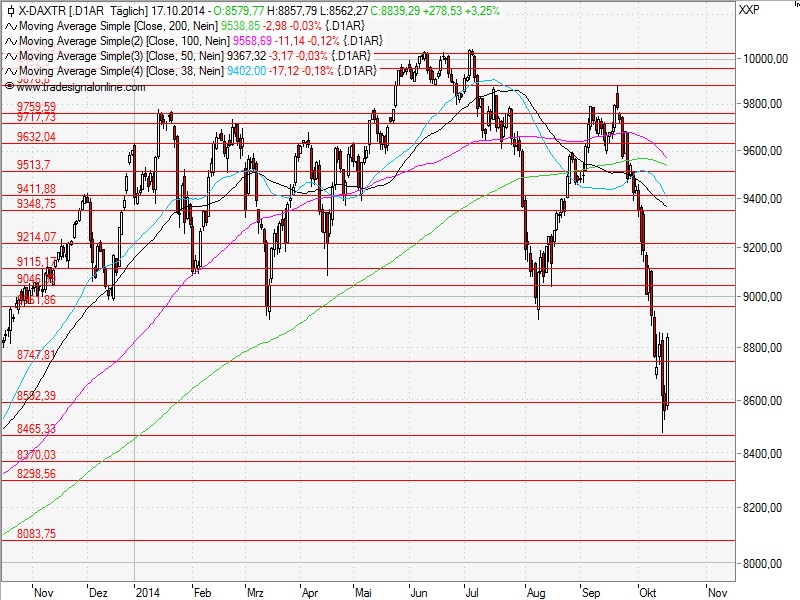Viewport: 800px width, 600px height.
Task: Select the curve icon for Moving Average Simple(2)
Action: tap(11, 41)
